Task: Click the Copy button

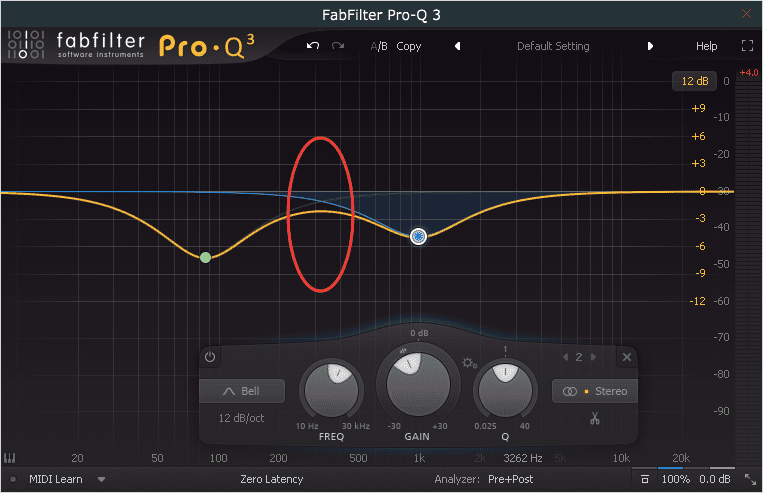Action: click(x=409, y=46)
